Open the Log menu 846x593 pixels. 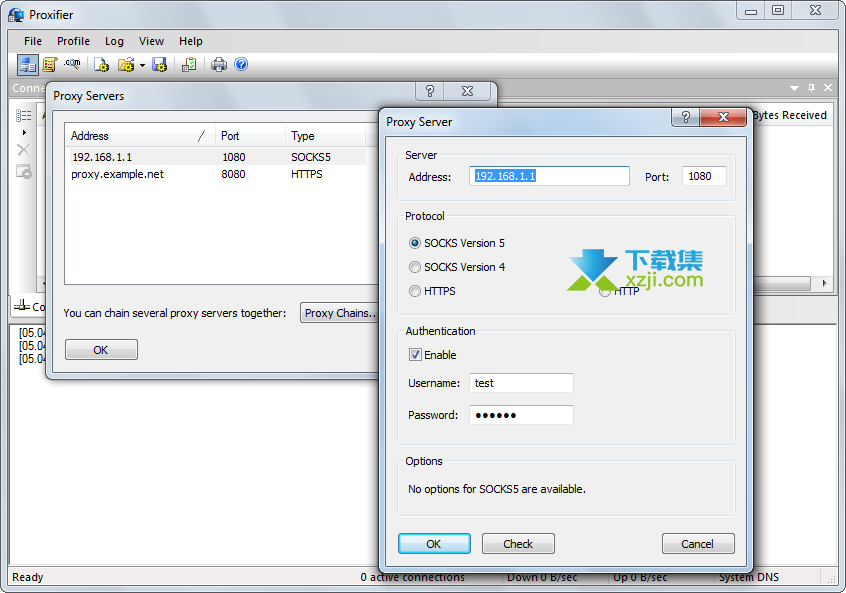[114, 41]
